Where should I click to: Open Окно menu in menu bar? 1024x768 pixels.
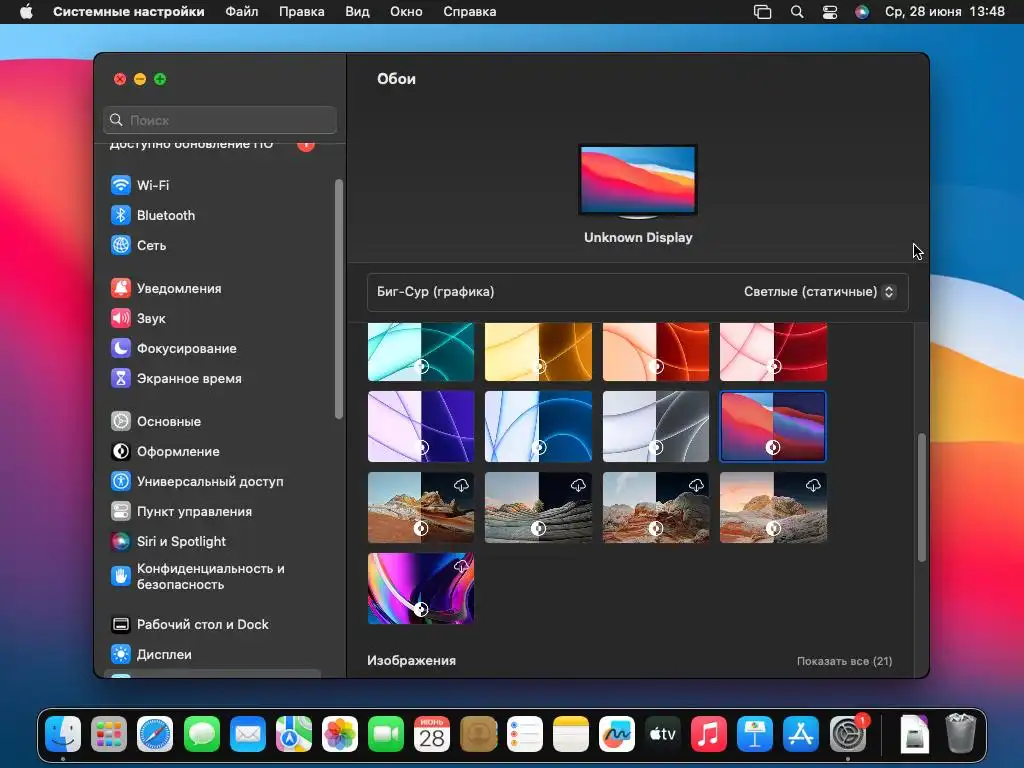click(x=406, y=12)
